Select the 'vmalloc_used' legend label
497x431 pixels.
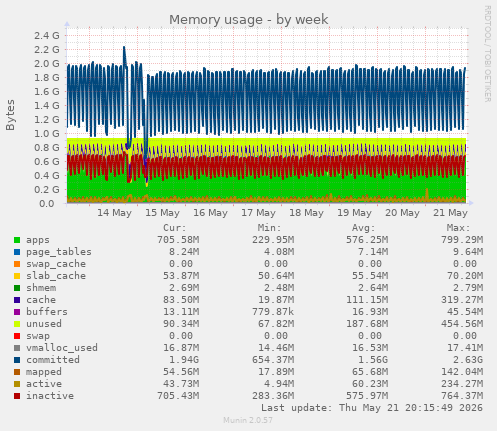click(x=62, y=348)
